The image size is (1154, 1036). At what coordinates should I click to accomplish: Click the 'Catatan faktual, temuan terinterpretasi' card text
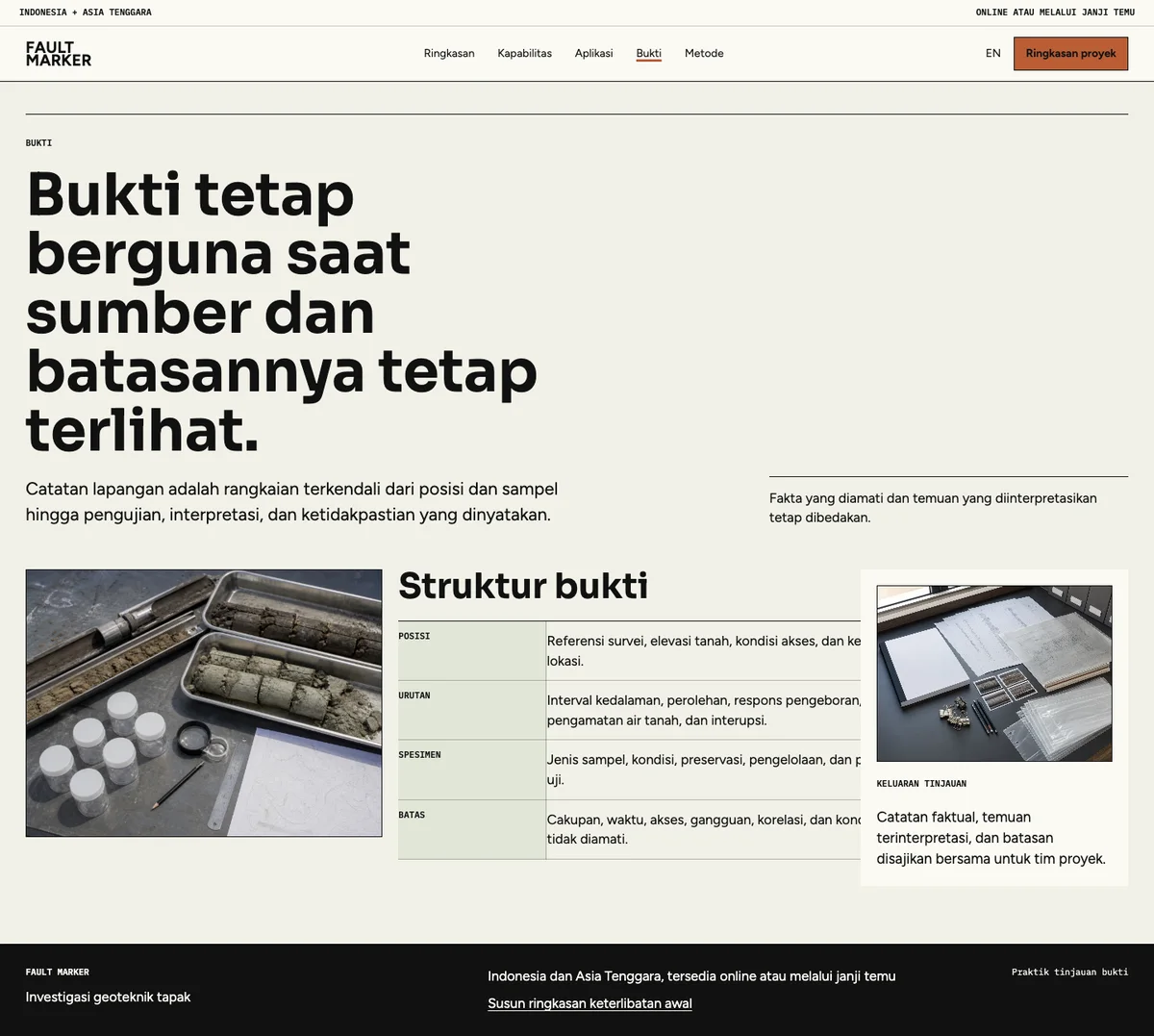[991, 838]
